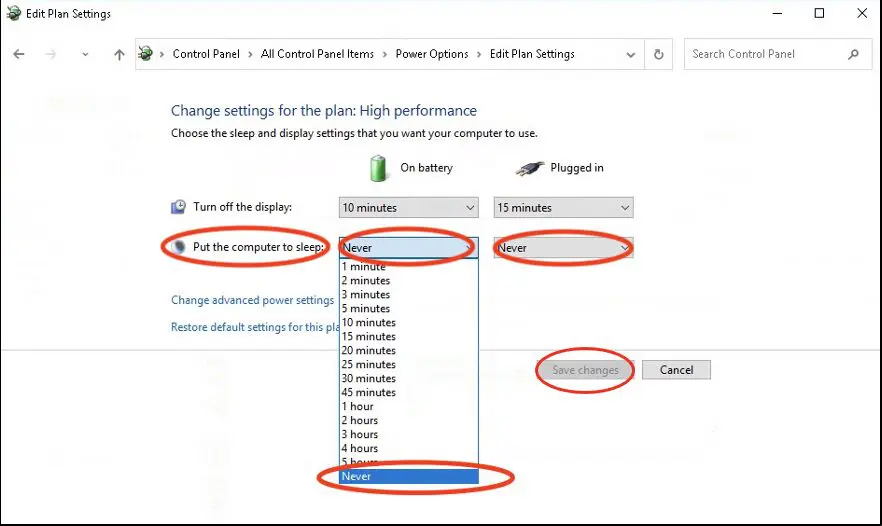Click Change advanced power settings link

click(252, 300)
